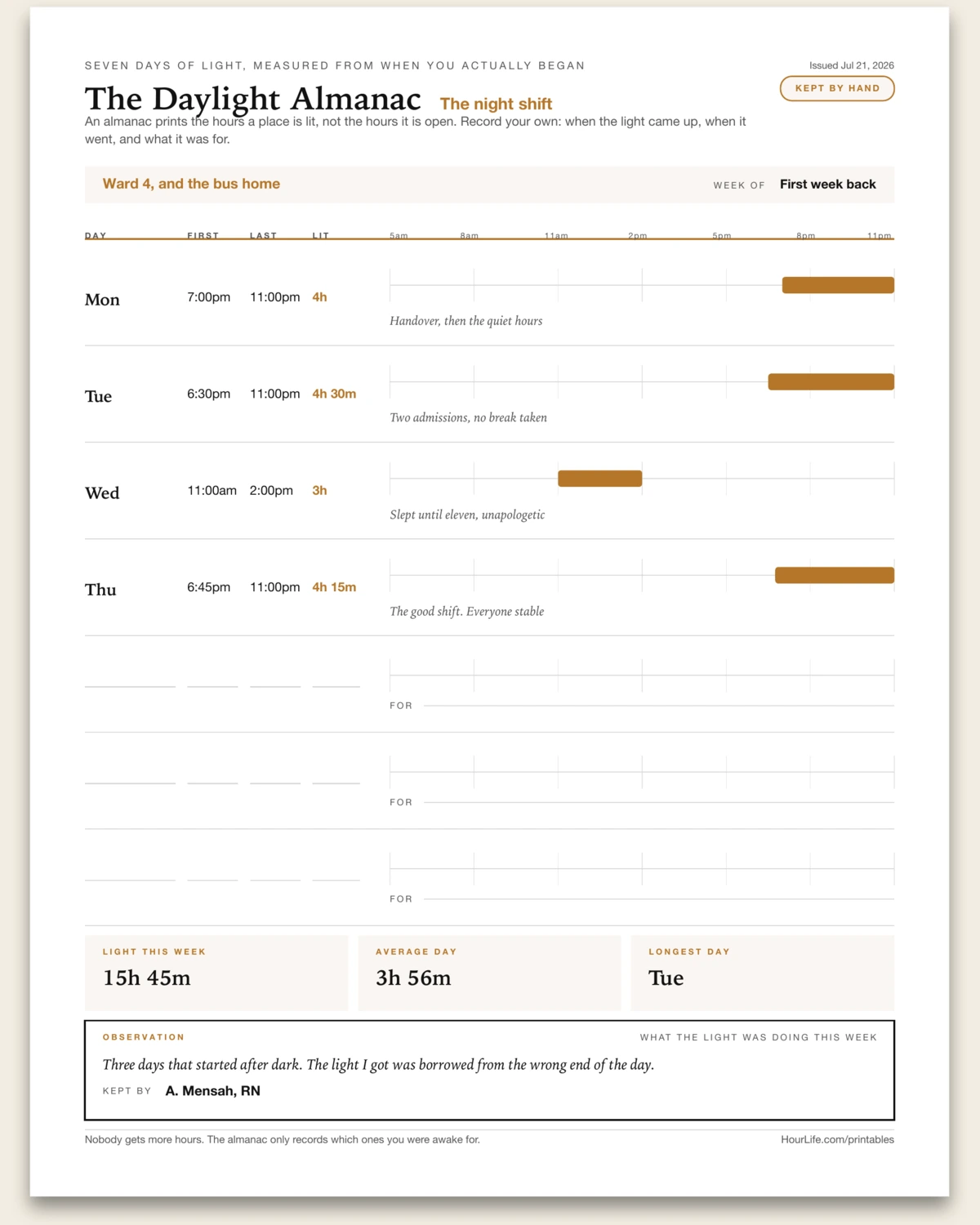Viewport: 980px width, 1225px height.
Task: Click the 'FIRST' column header
Action: [x=203, y=235]
